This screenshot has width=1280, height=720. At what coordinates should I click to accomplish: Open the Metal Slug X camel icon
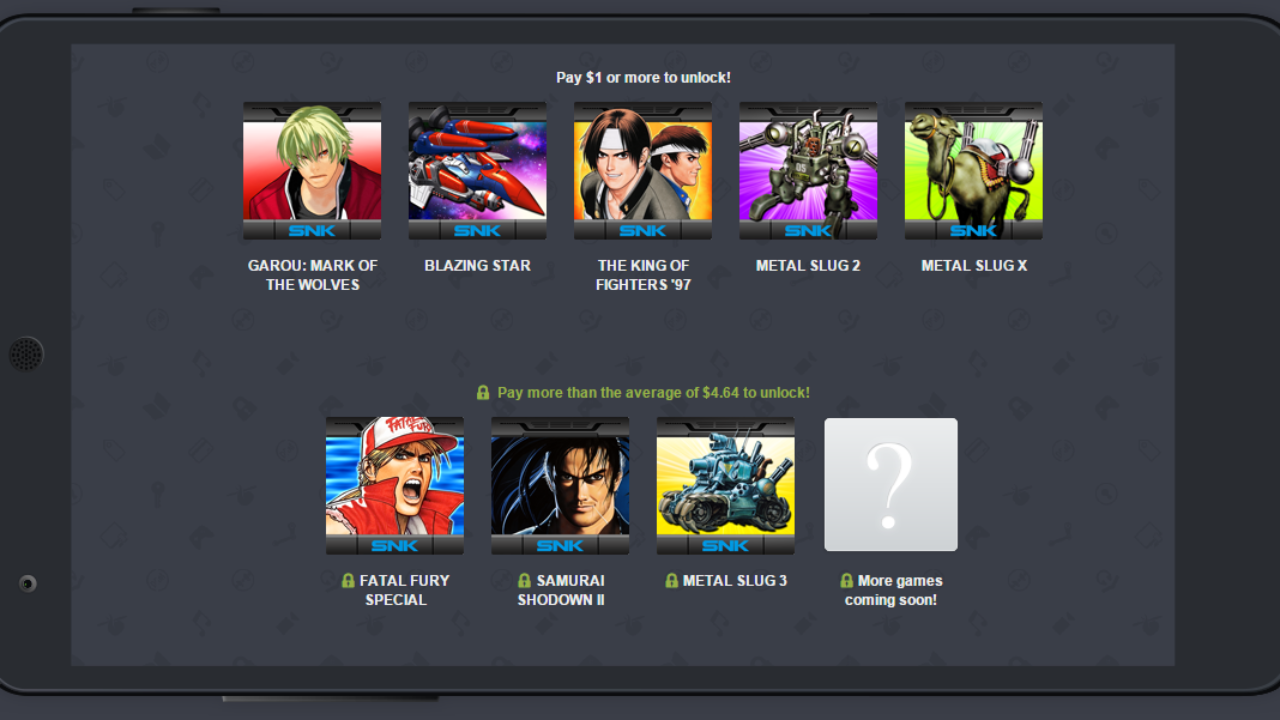(x=974, y=171)
